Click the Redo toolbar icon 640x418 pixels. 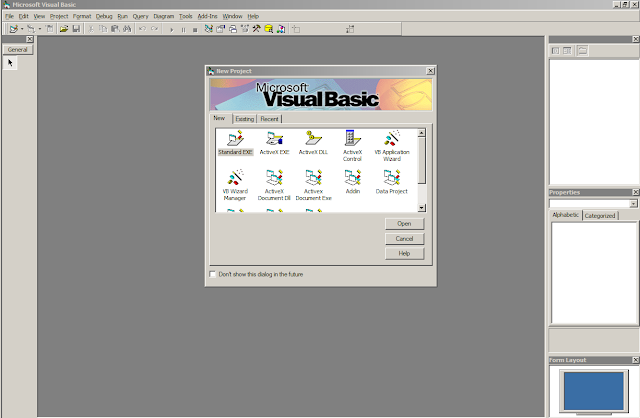tap(154, 29)
